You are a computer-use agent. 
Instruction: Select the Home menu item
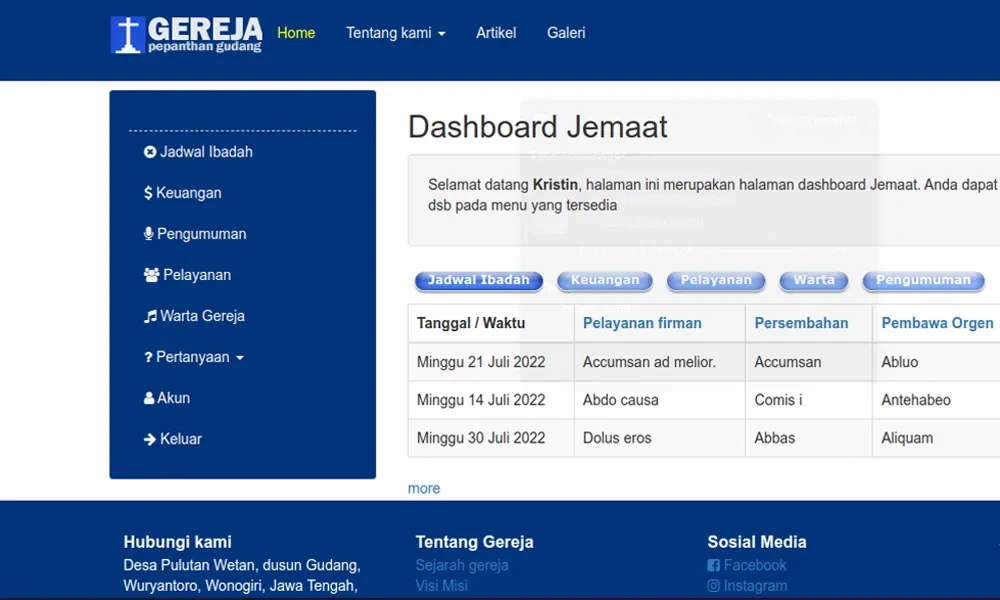click(x=296, y=33)
